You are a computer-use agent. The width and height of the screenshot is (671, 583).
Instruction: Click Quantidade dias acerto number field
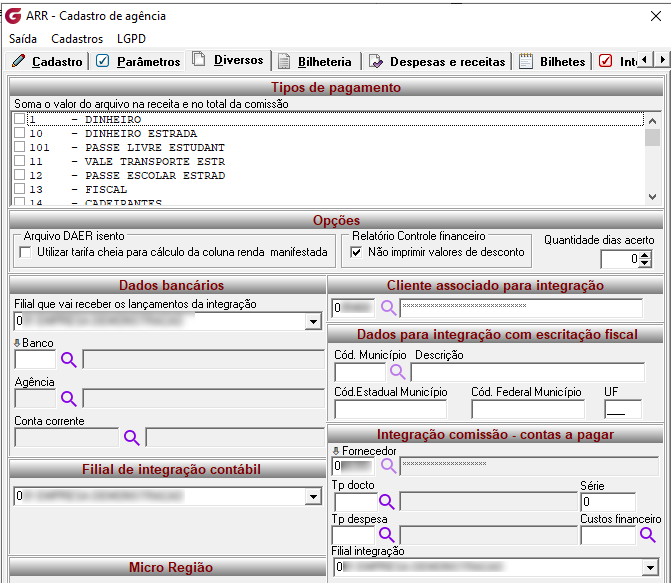pyautogui.click(x=620, y=259)
